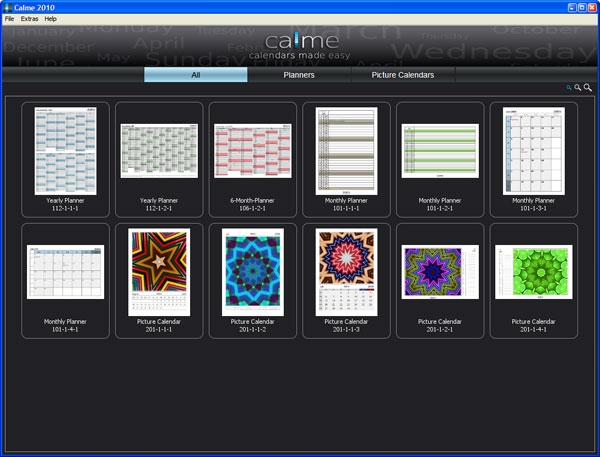Open the Help menu
Screen dimensions: 600x457
tap(50, 19)
